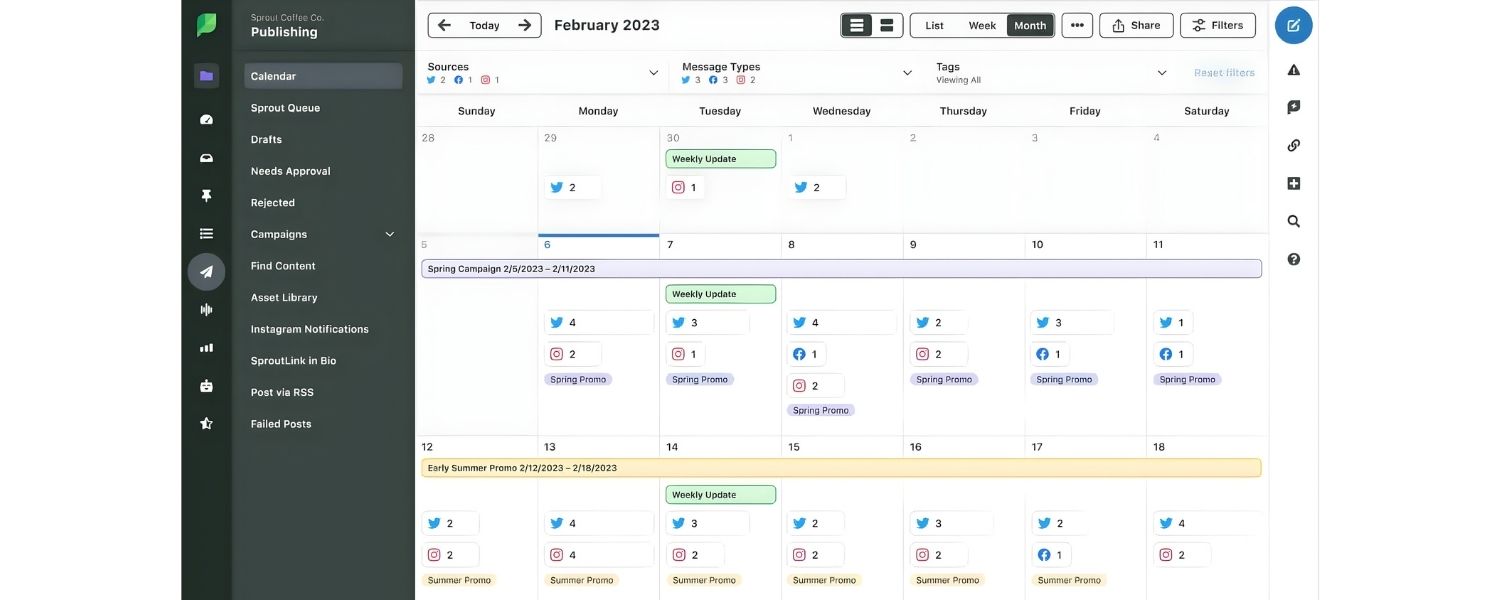1500x600 pixels.
Task: Expand the Message Types dropdown
Action: point(907,73)
